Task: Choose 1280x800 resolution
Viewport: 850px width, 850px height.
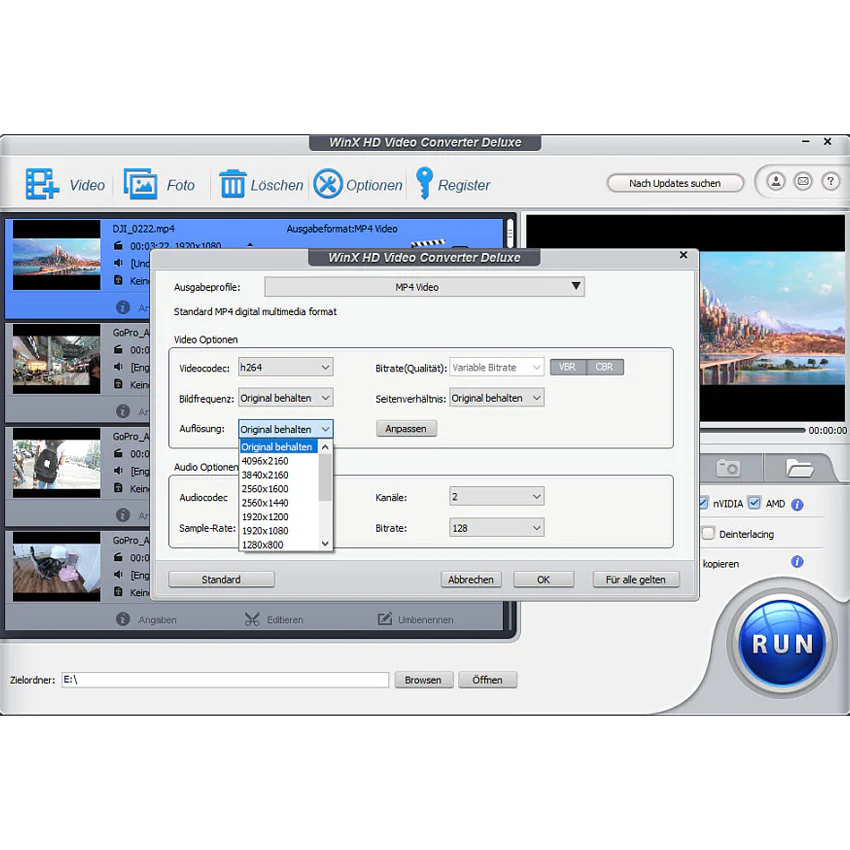Action: pyautogui.click(x=279, y=544)
